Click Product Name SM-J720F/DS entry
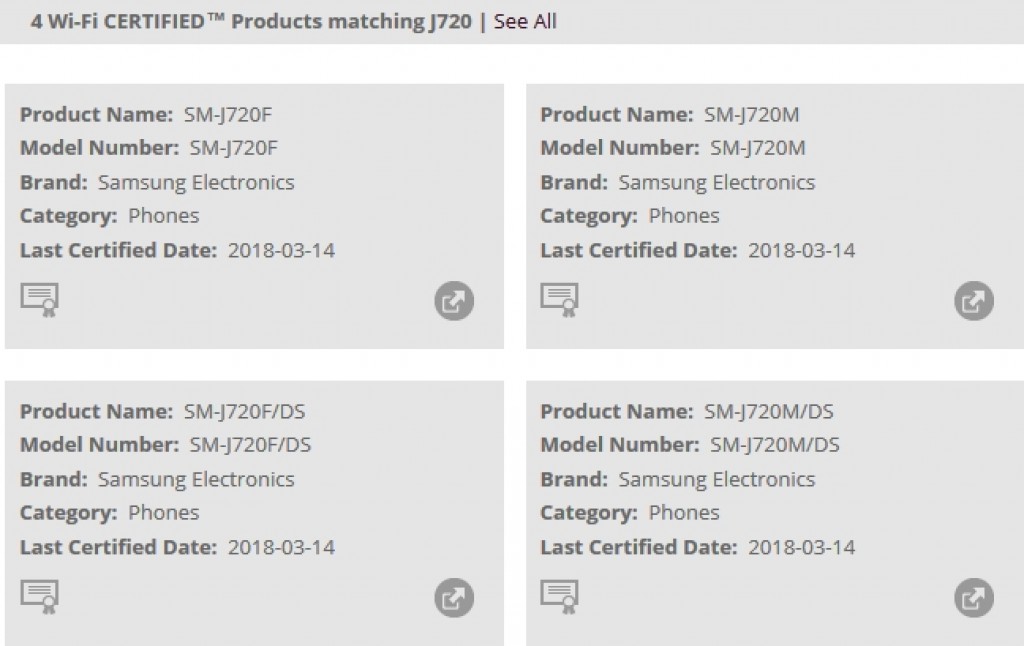The image size is (1024, 646). (x=245, y=411)
